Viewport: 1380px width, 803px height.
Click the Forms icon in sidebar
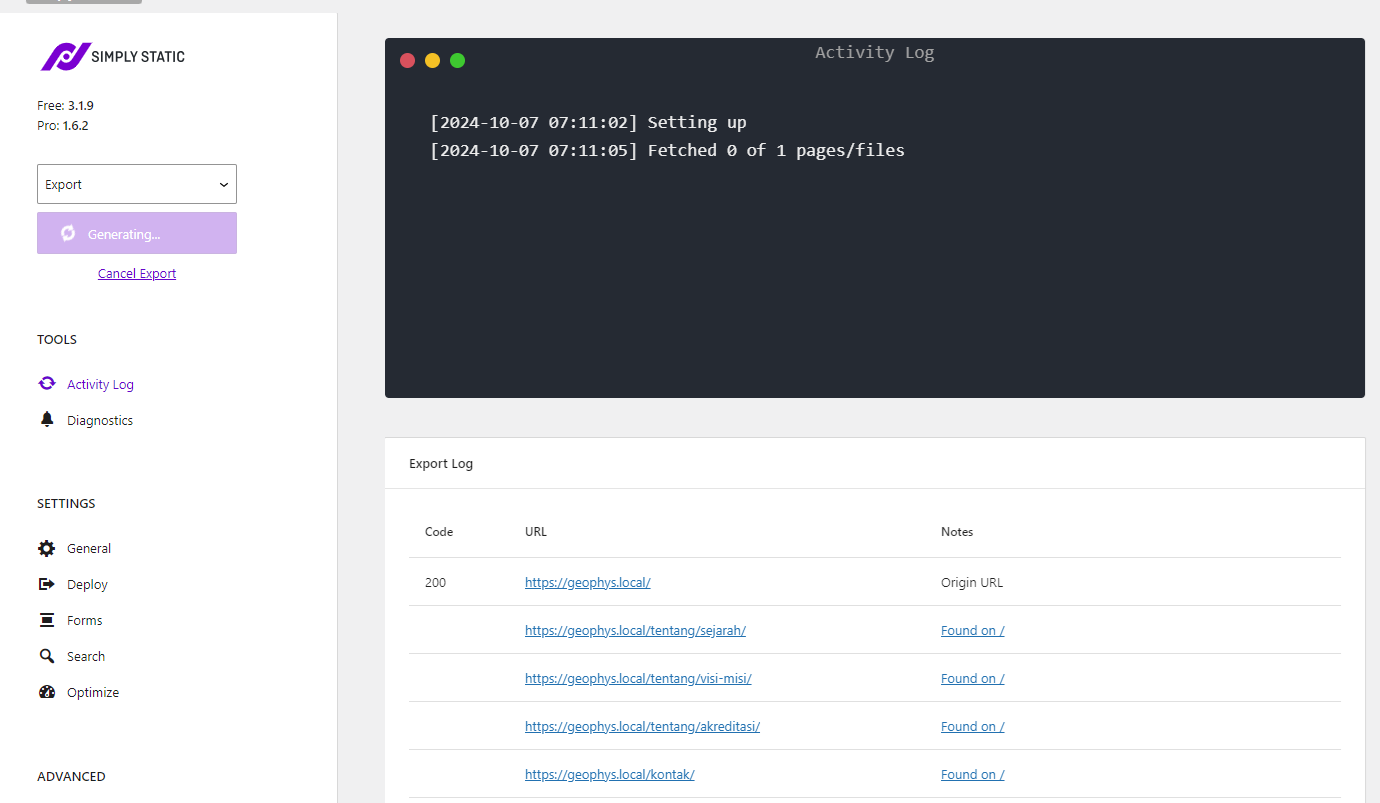coord(47,620)
